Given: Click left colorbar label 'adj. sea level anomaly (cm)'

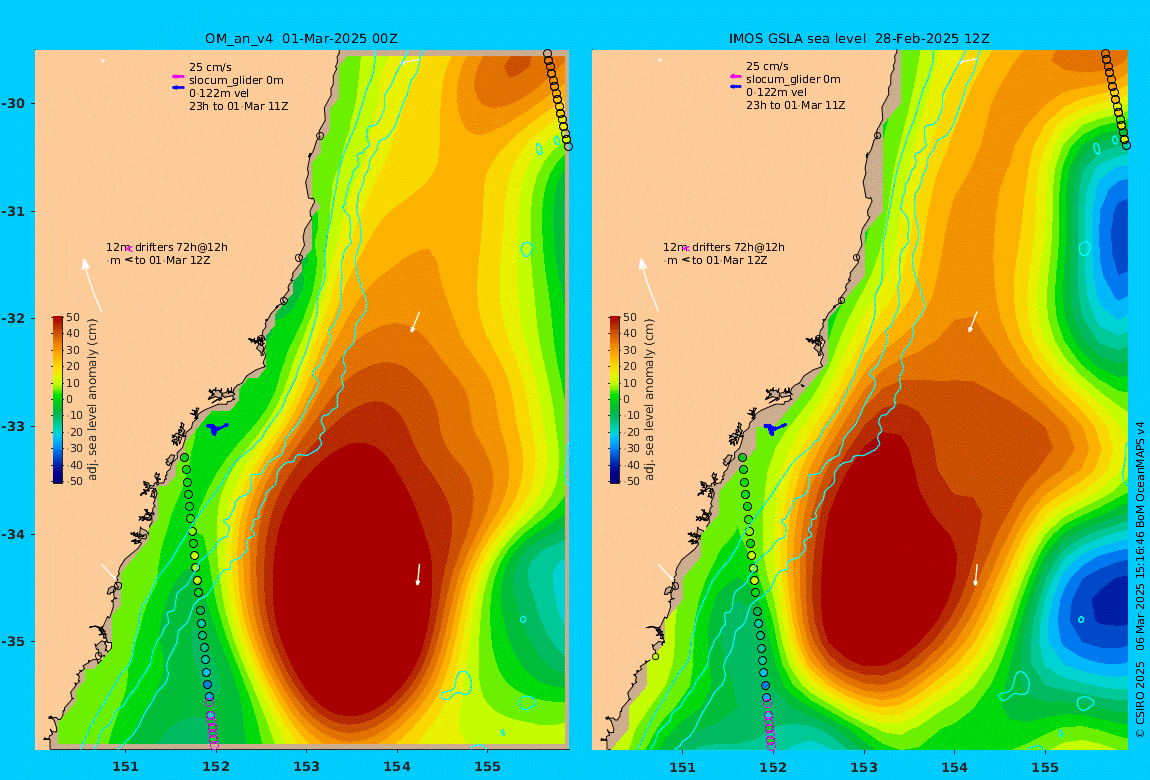Looking at the screenshot, I should 92,400.
